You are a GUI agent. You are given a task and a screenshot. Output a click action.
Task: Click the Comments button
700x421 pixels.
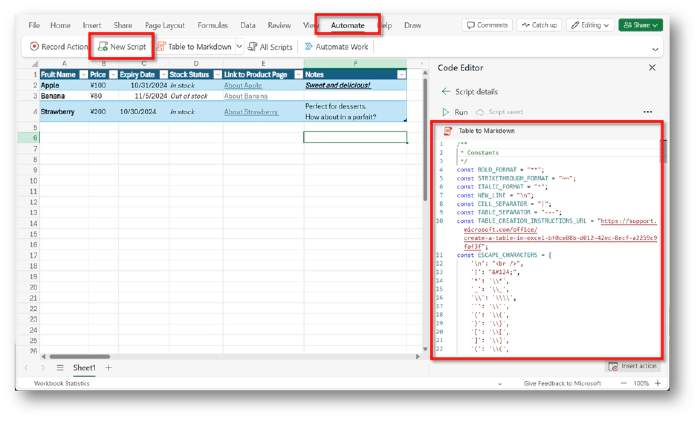tap(486, 24)
